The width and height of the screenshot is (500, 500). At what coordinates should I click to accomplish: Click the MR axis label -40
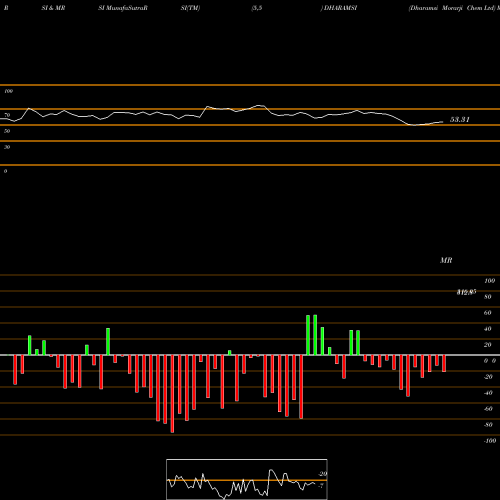488,393
